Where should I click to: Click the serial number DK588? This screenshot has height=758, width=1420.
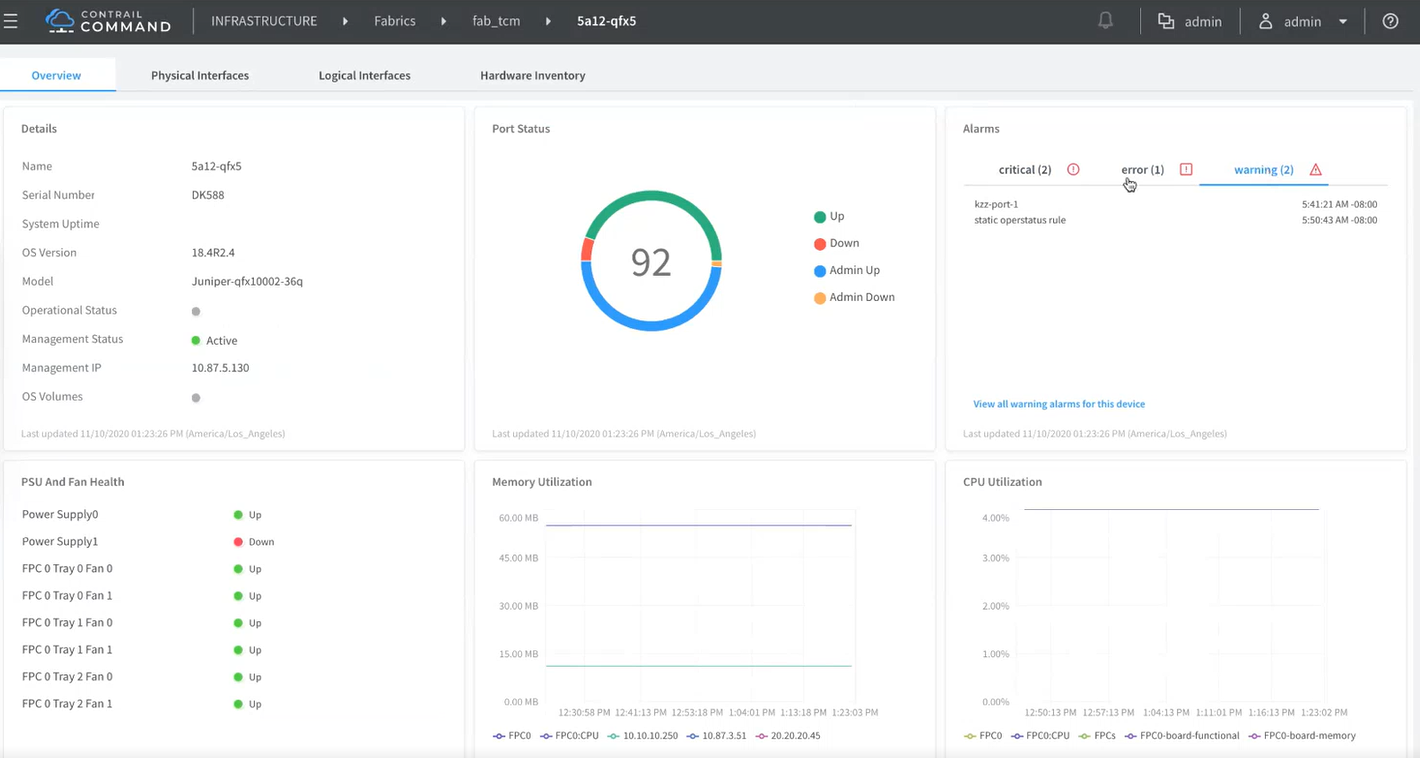coord(208,195)
